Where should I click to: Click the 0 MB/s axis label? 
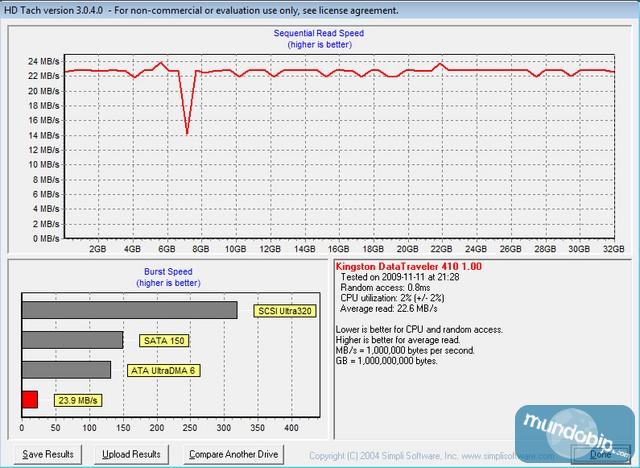(x=46, y=238)
